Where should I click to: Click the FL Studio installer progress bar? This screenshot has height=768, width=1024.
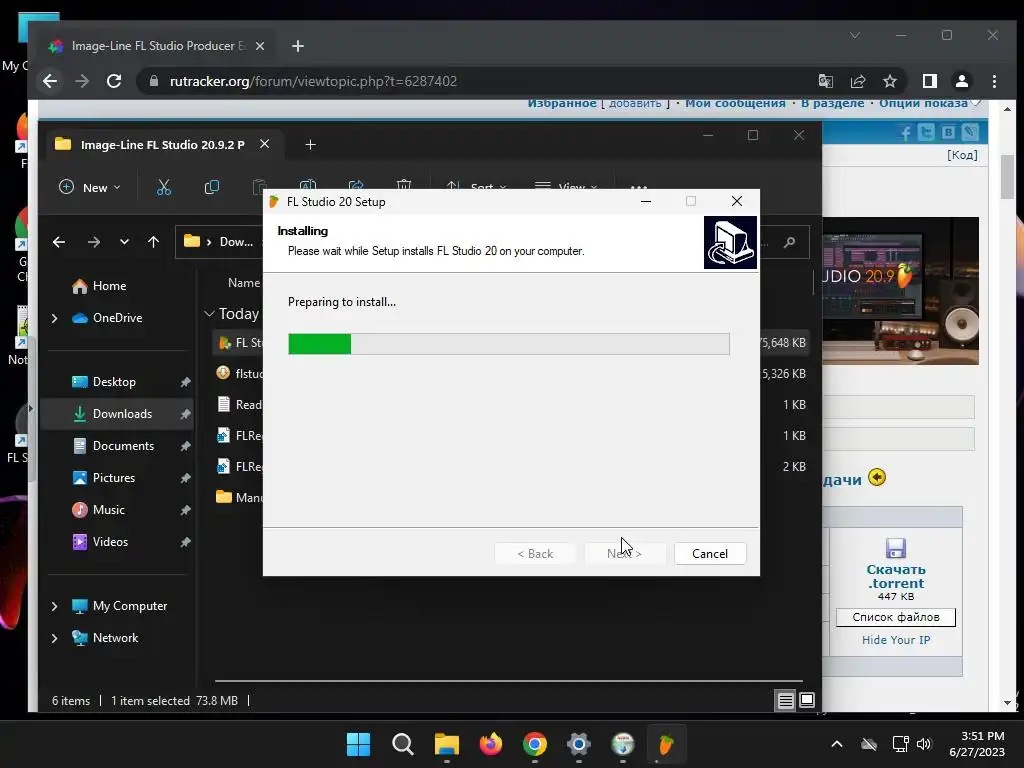509,344
